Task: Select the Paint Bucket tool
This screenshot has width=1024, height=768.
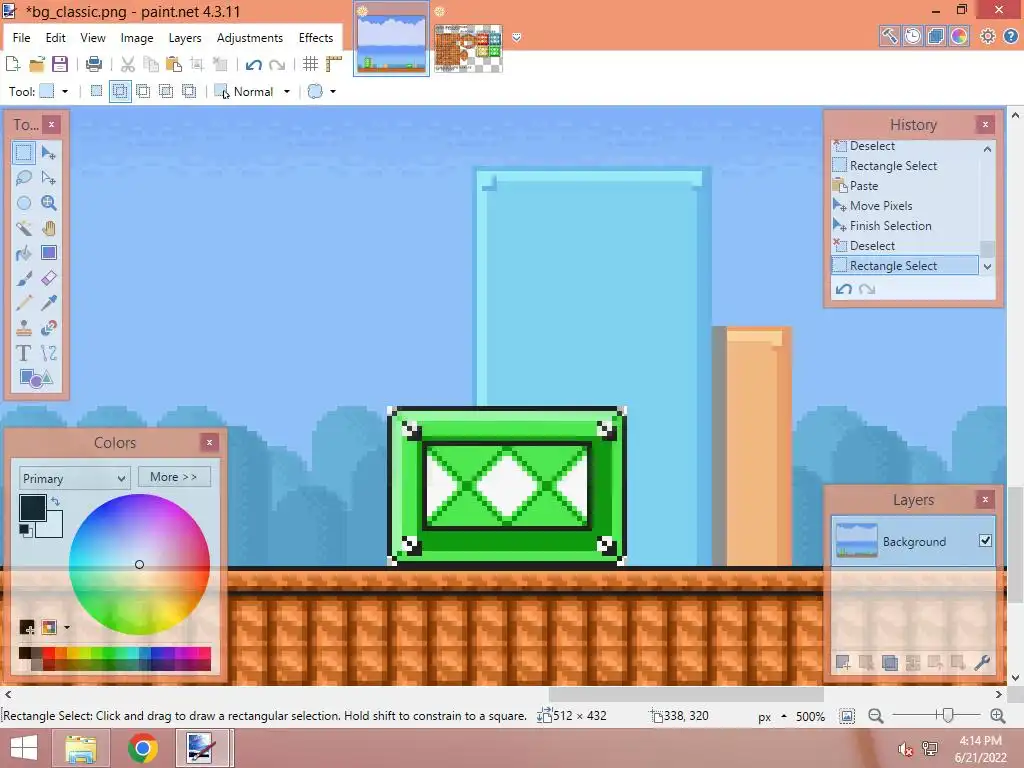Action: (24, 253)
